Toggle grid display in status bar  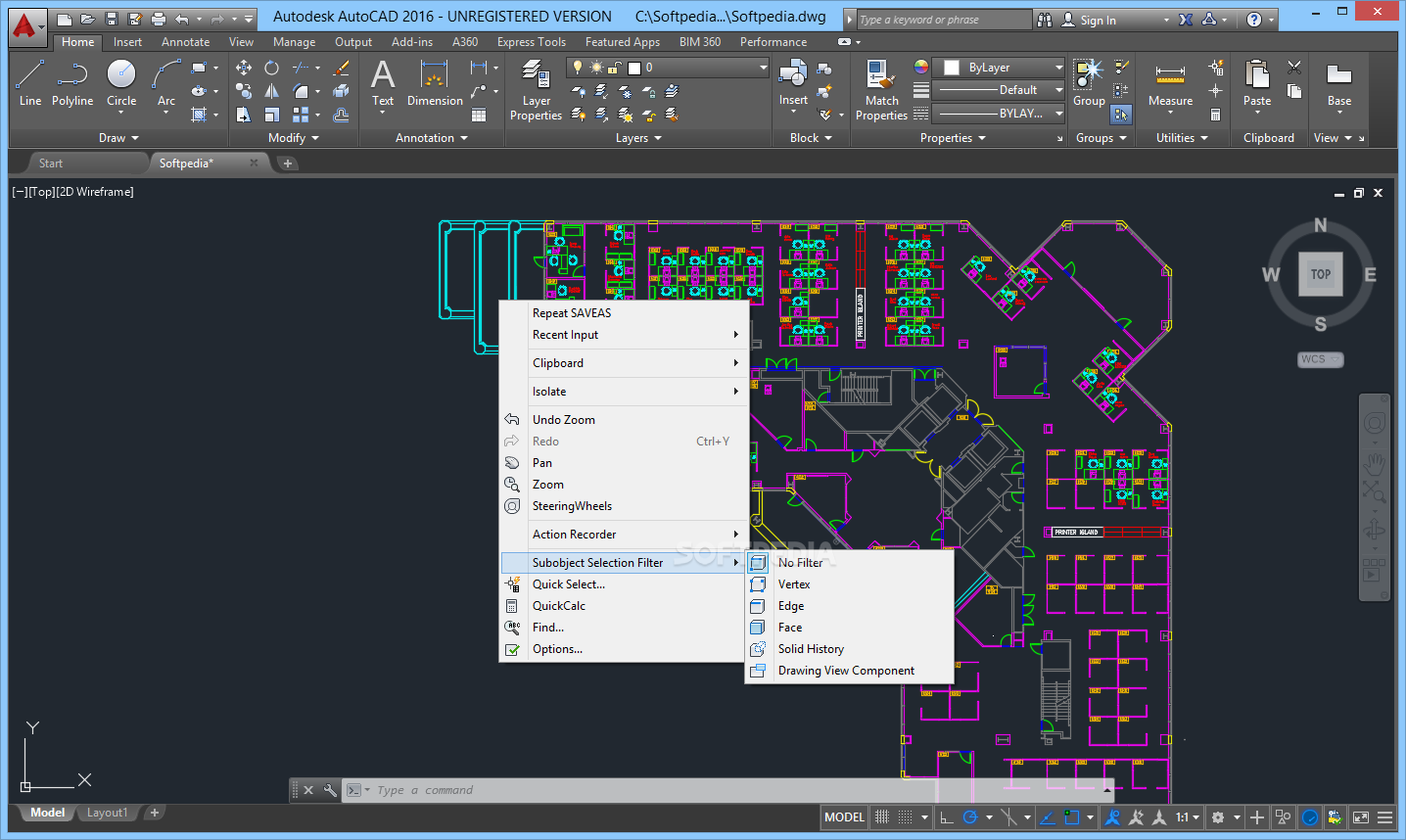(882, 817)
